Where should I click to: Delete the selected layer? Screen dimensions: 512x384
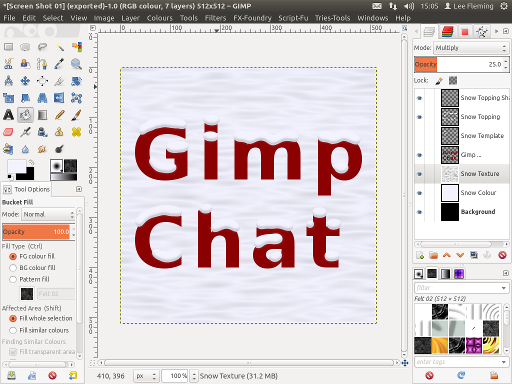[x=502, y=255]
